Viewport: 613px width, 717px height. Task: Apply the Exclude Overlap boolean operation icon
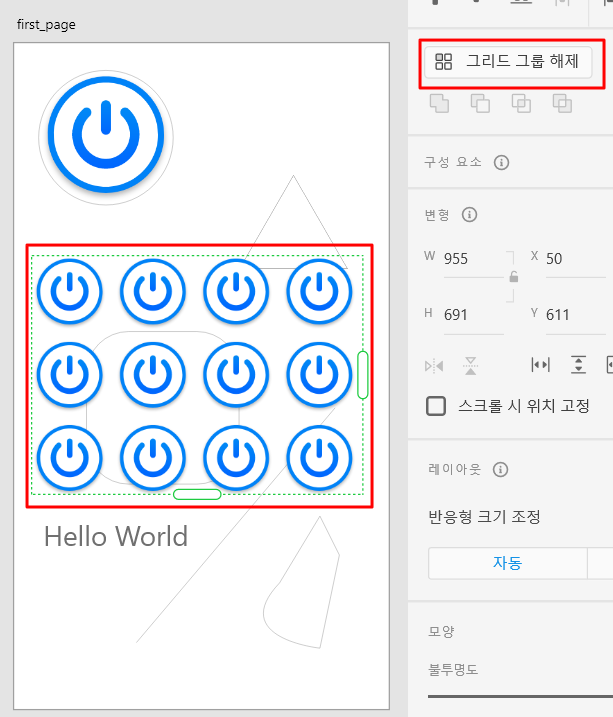click(x=562, y=103)
